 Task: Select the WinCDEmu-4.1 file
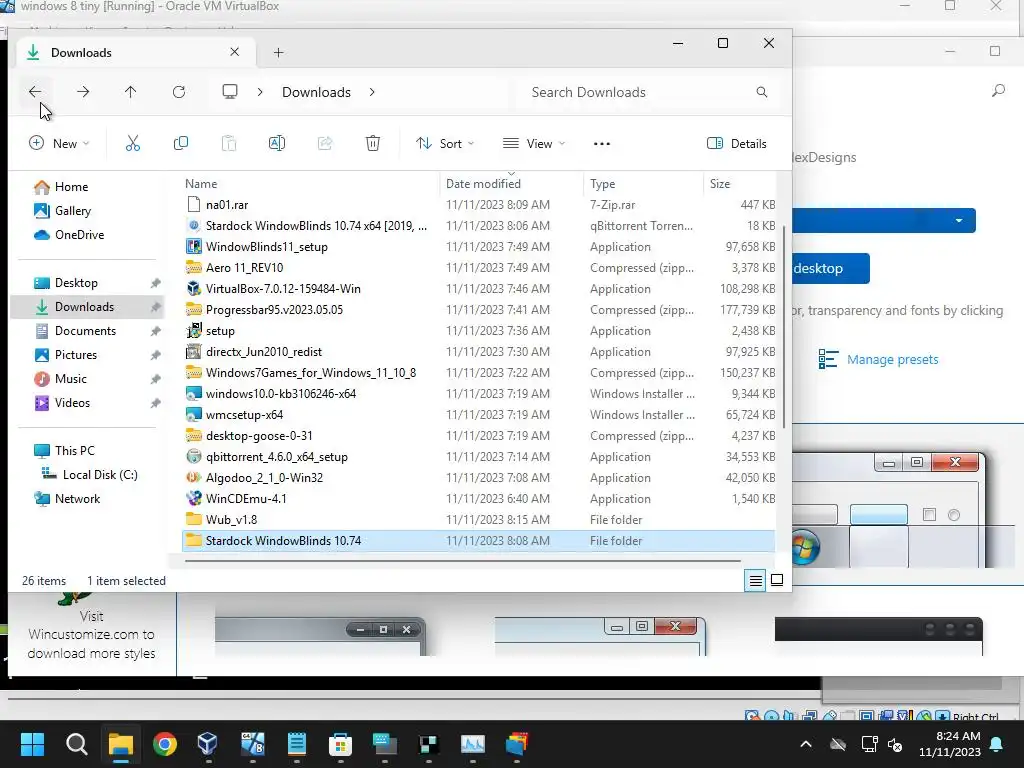pos(479,499)
